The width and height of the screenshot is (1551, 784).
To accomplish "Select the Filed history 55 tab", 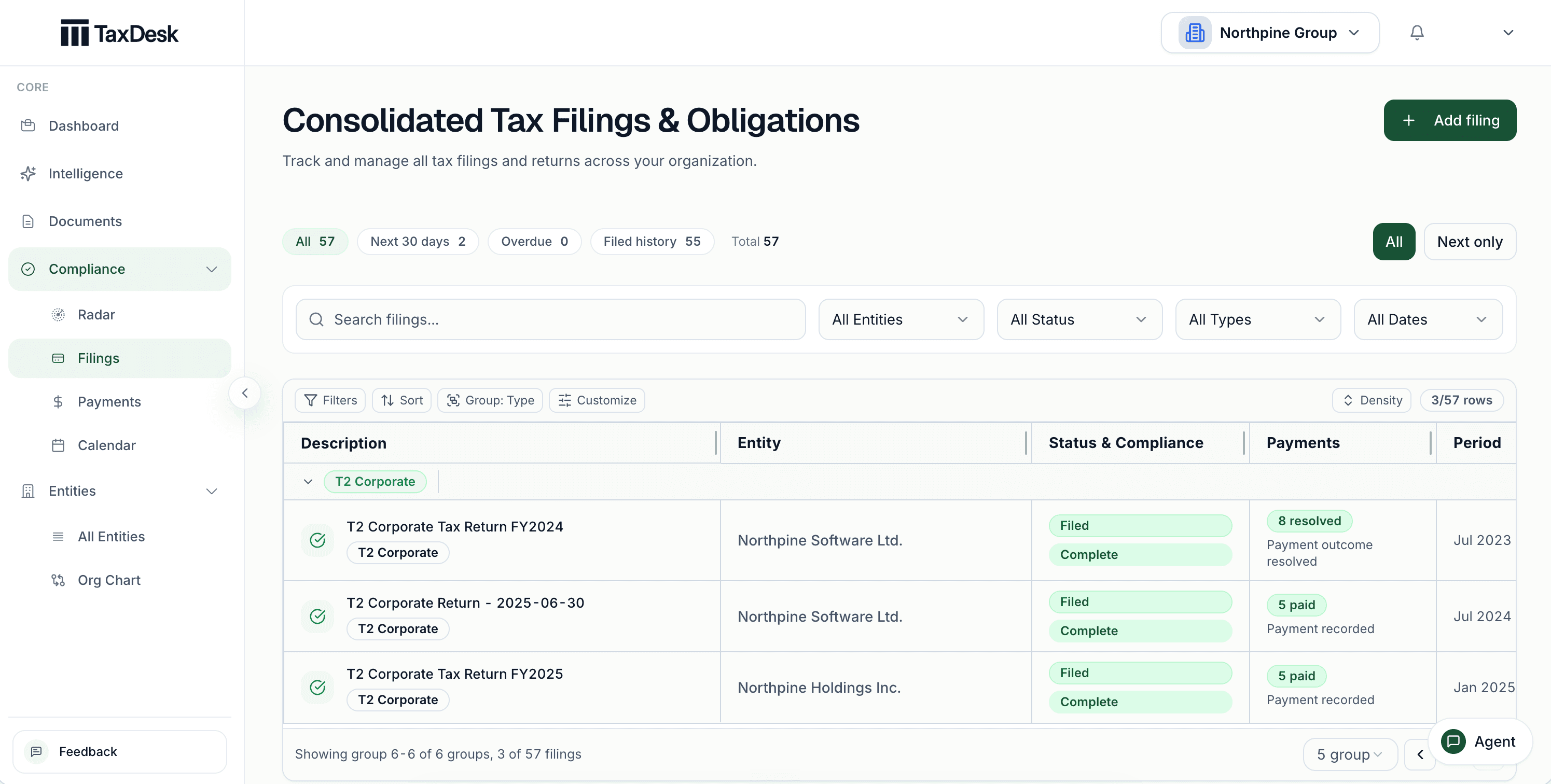I will [652, 241].
